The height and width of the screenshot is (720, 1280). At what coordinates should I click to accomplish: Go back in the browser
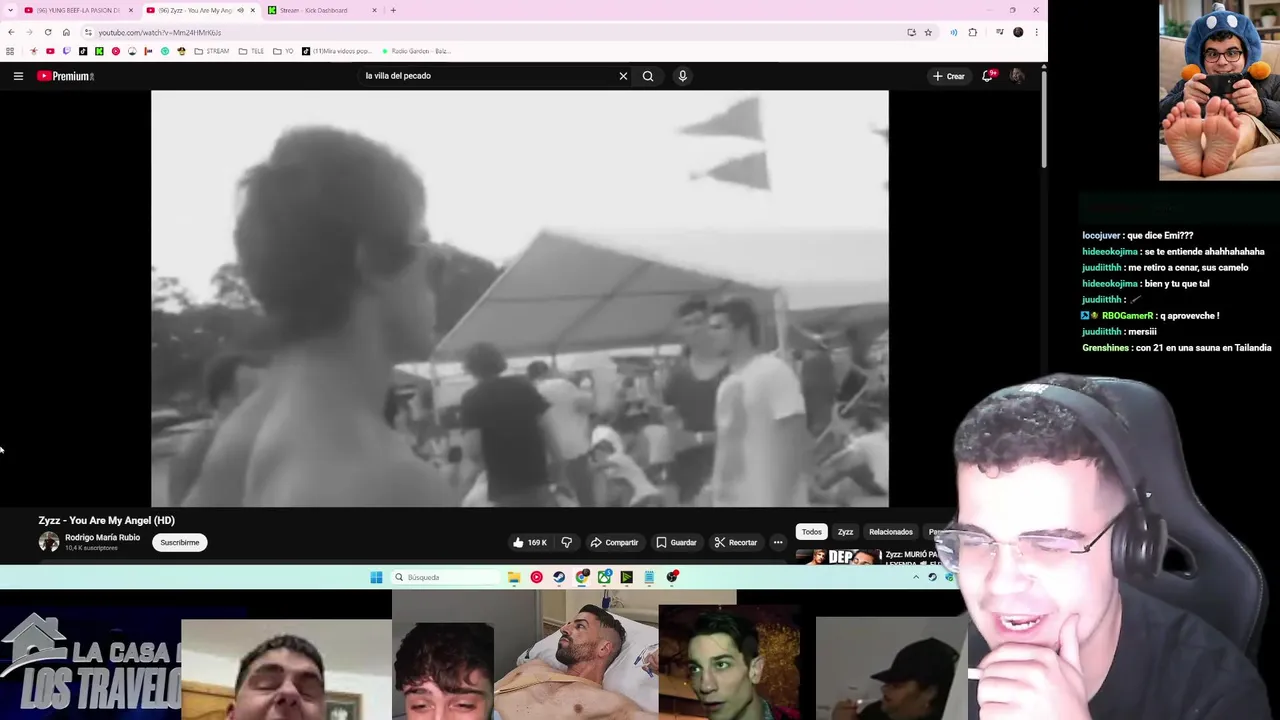(x=11, y=32)
